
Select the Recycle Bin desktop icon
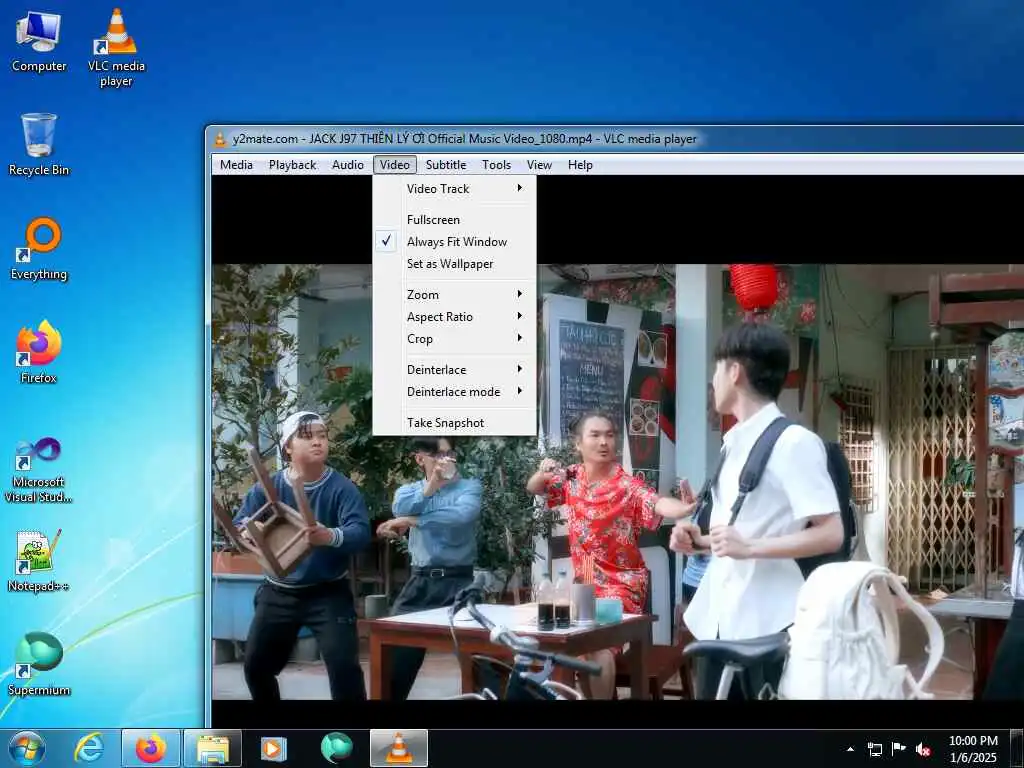[39, 144]
